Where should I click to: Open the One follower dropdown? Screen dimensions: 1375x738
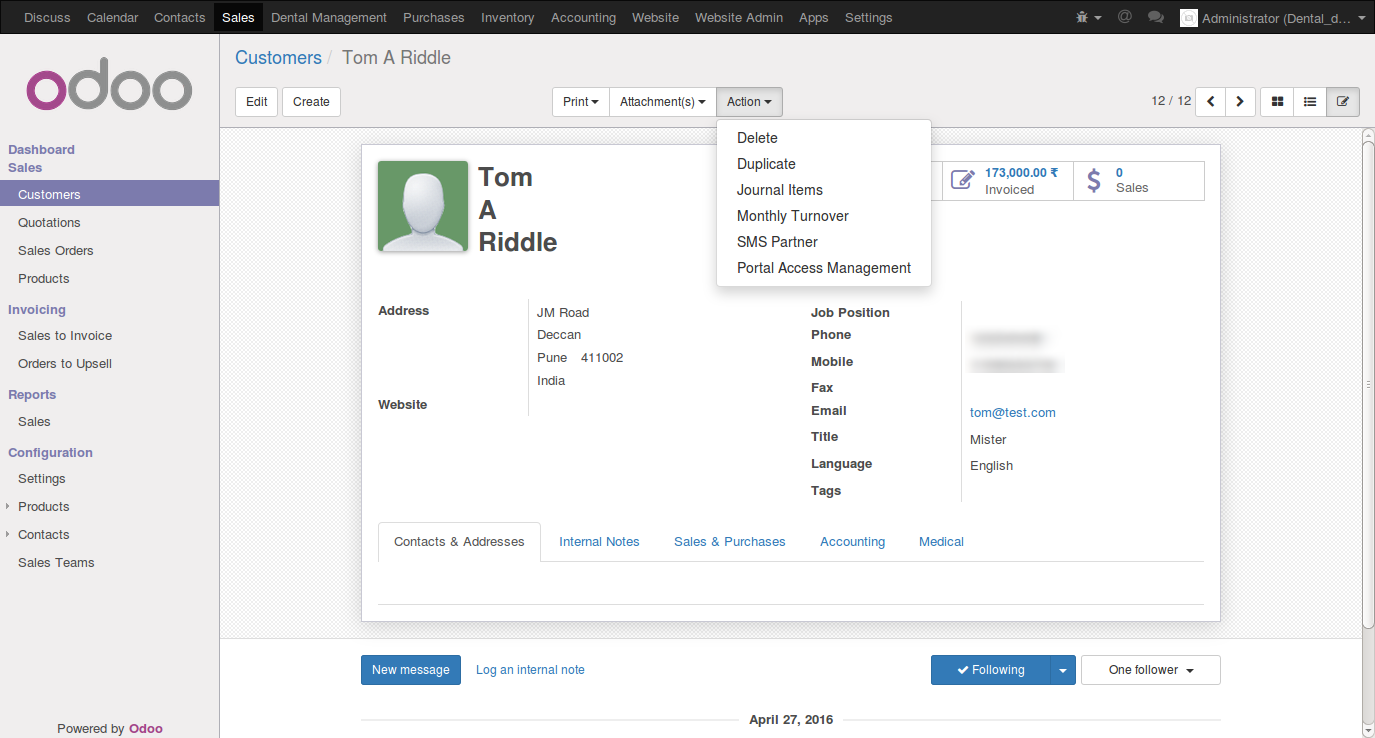pos(1151,670)
